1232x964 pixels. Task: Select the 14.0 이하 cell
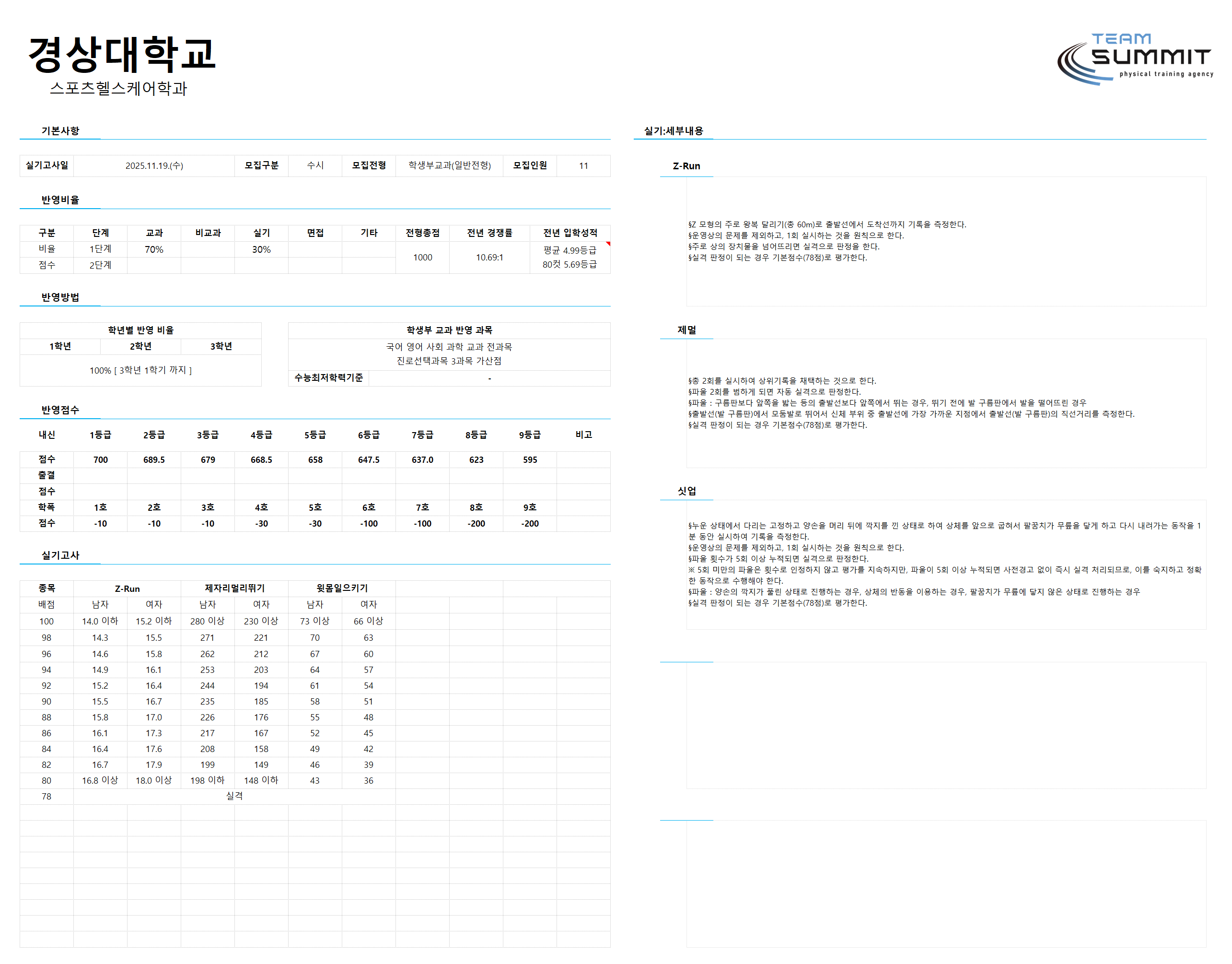pos(100,621)
